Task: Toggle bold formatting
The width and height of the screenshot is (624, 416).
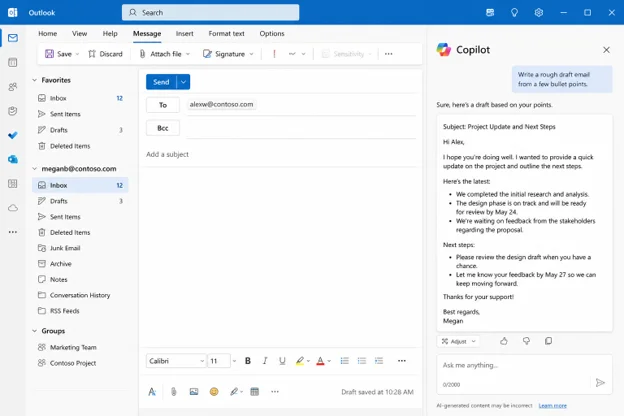Action: (248, 361)
